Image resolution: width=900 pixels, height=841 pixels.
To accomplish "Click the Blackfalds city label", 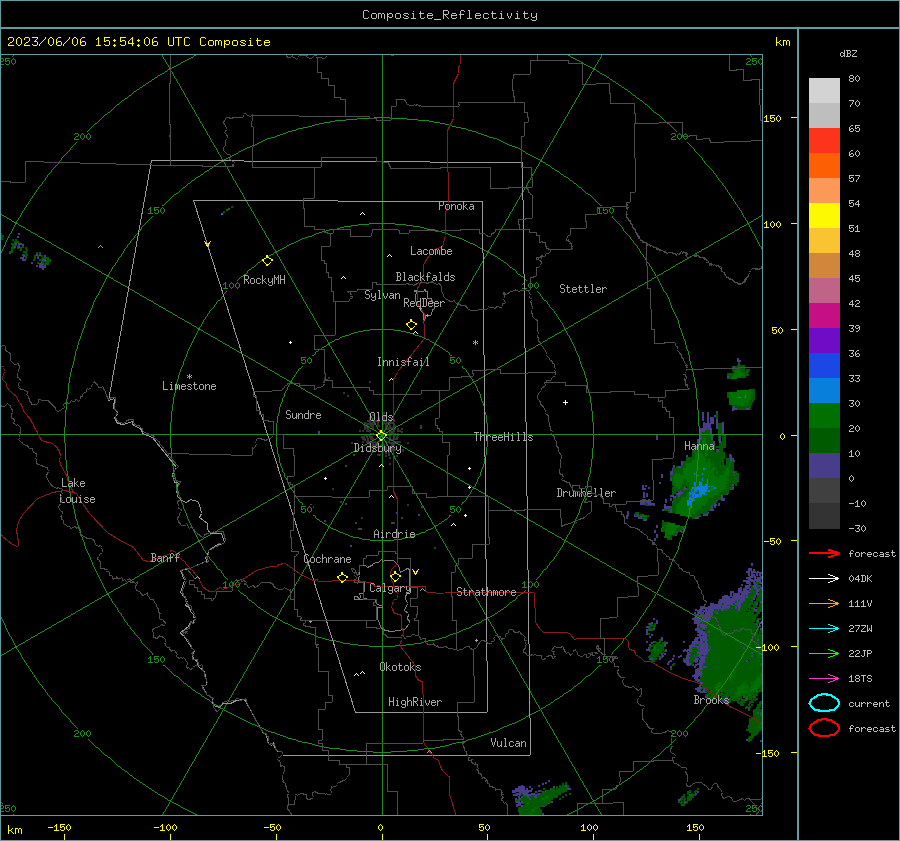I will [425, 277].
